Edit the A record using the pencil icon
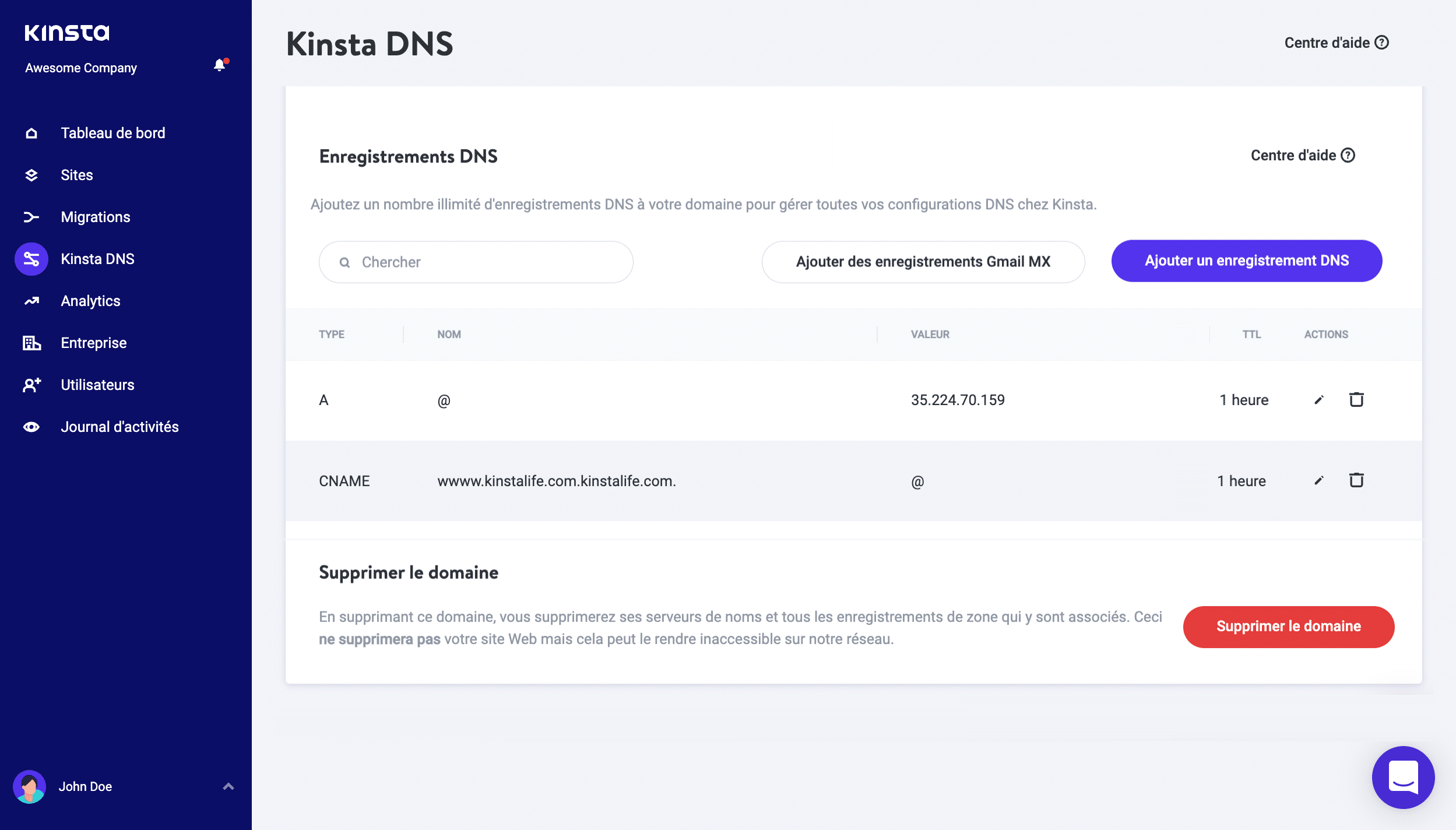This screenshot has width=1456, height=830. [x=1319, y=400]
